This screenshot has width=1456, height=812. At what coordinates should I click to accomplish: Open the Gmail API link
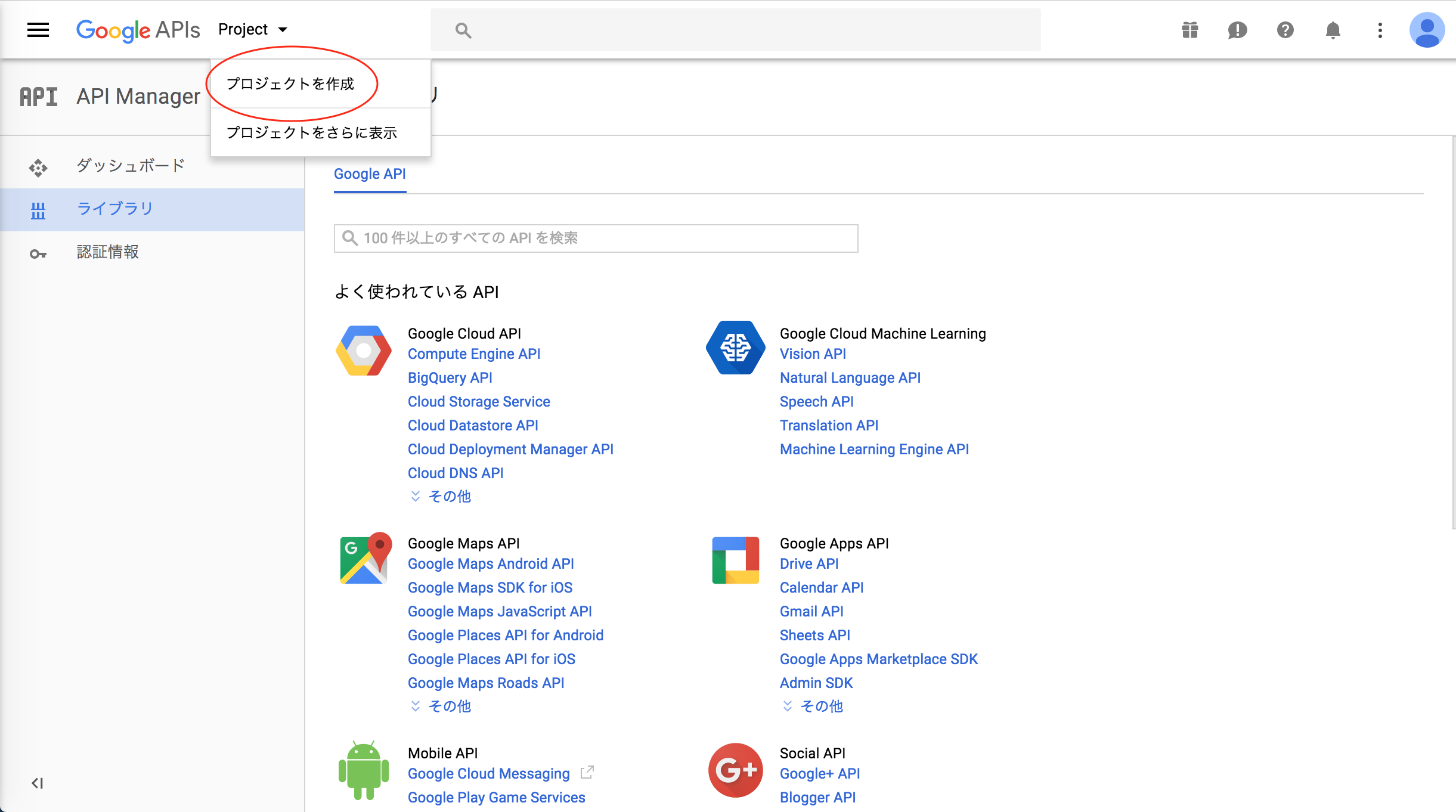[x=811, y=611]
